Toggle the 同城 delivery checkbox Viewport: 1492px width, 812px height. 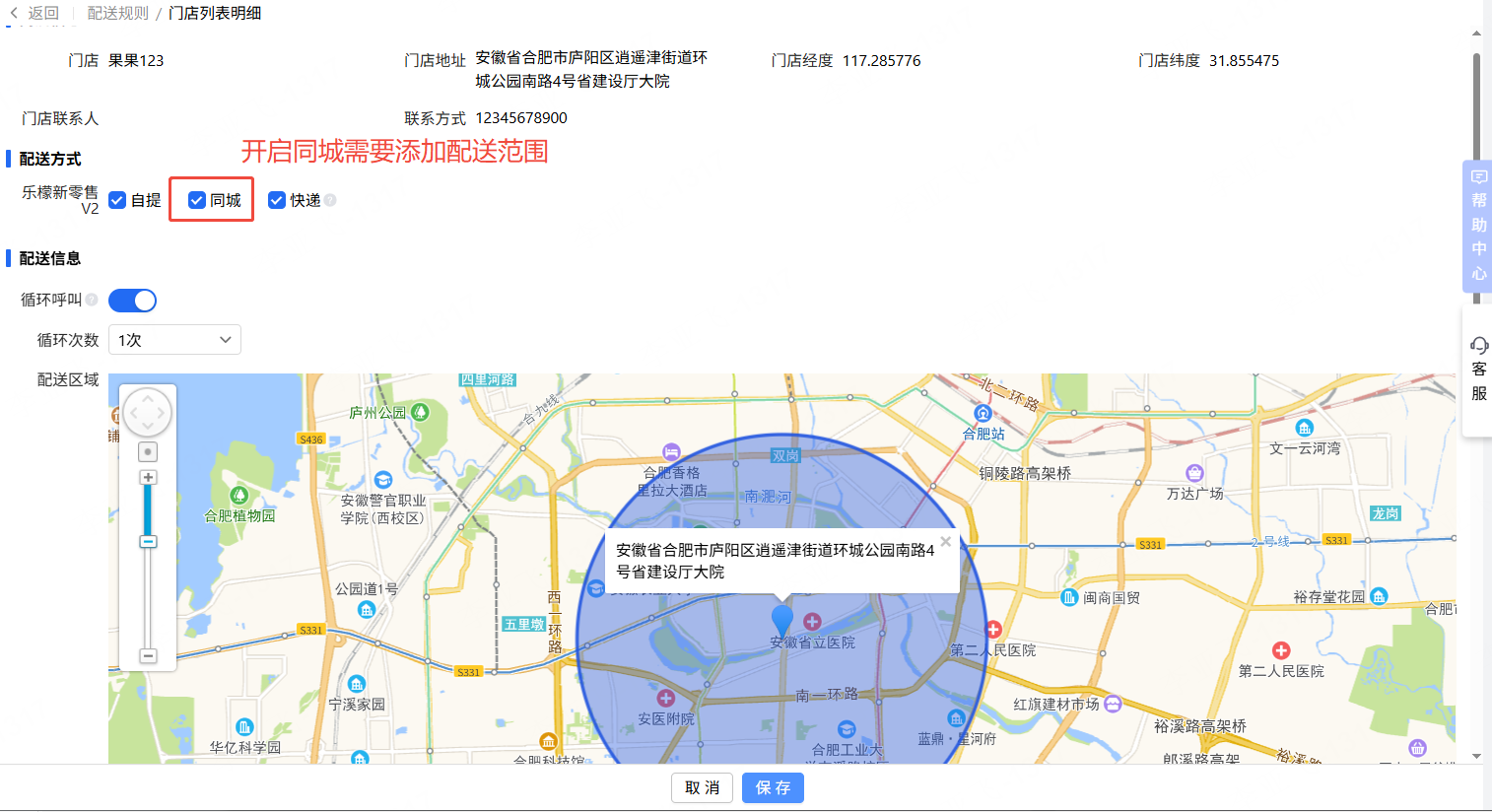click(x=197, y=200)
